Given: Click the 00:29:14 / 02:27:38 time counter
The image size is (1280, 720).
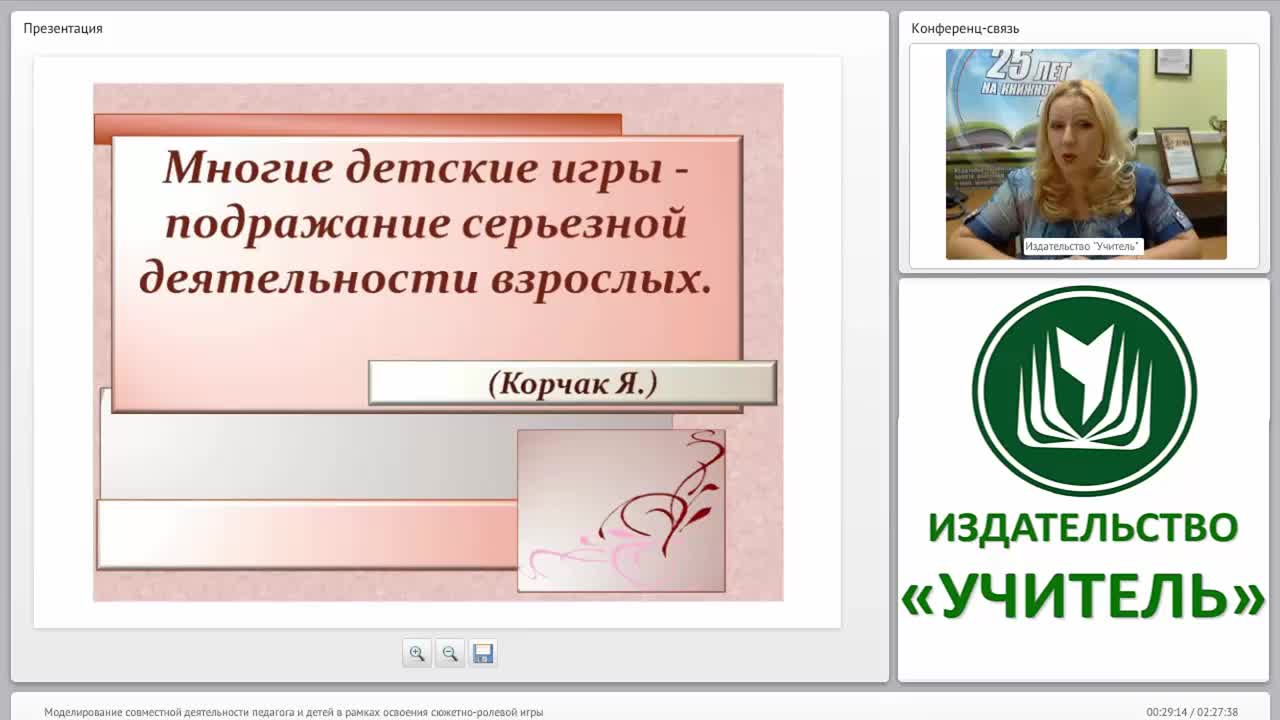Looking at the screenshot, I should tap(1192, 712).
